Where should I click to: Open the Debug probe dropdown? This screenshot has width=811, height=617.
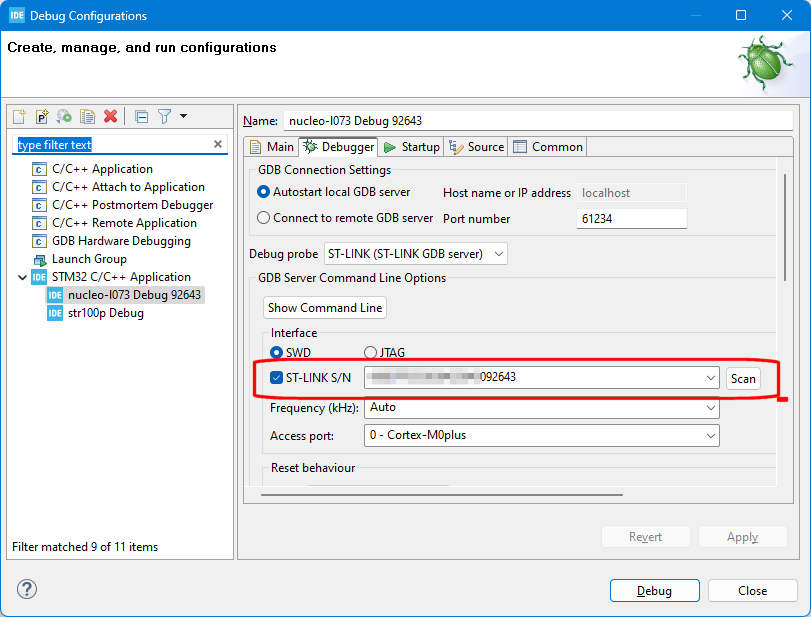(415, 254)
